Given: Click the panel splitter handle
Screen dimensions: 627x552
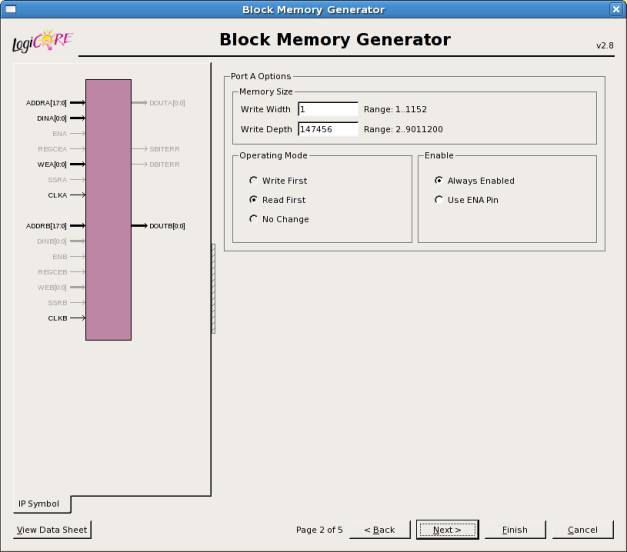Looking at the screenshot, I should pyautogui.click(x=213, y=289).
